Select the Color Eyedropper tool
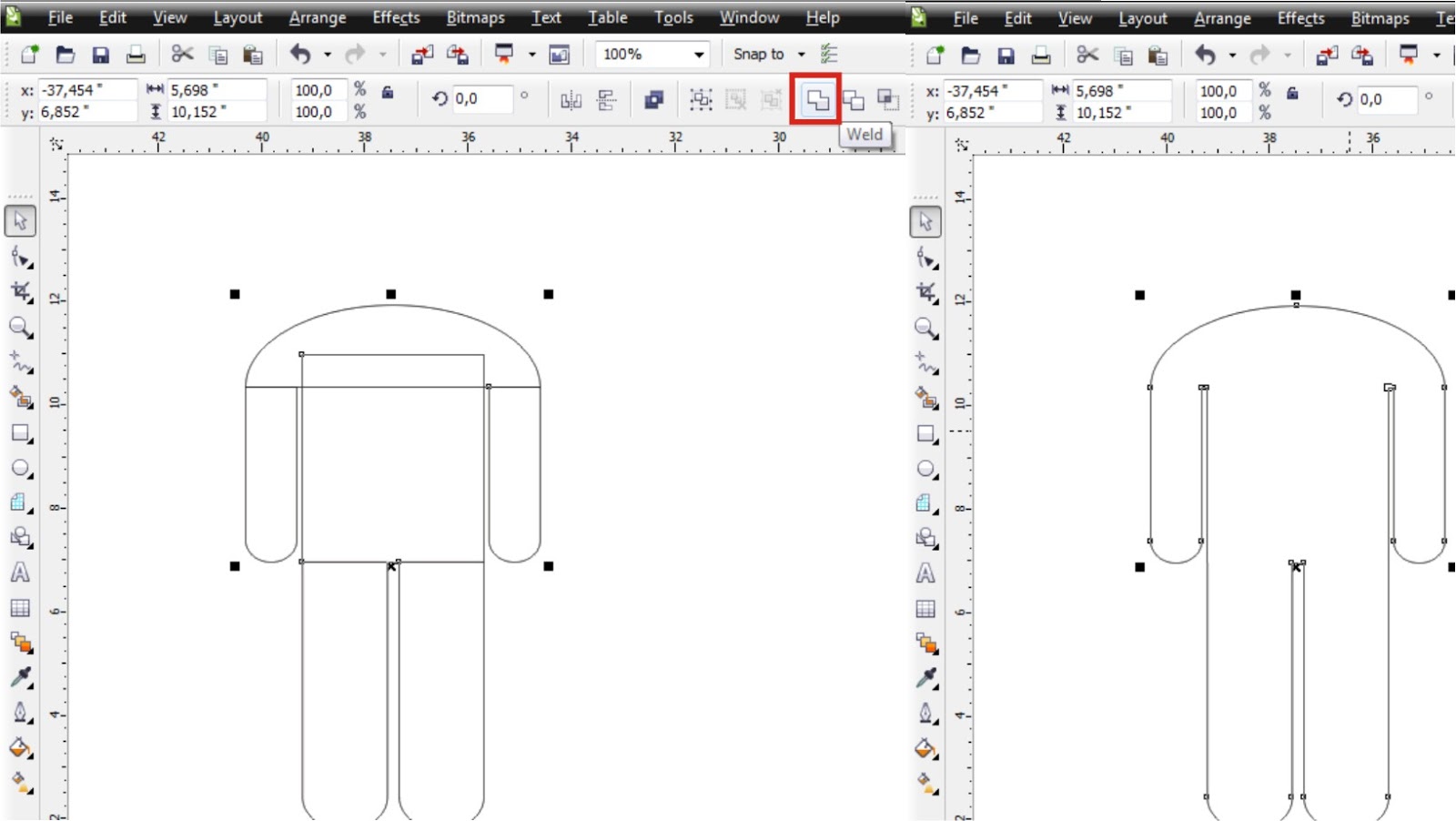 click(x=20, y=678)
